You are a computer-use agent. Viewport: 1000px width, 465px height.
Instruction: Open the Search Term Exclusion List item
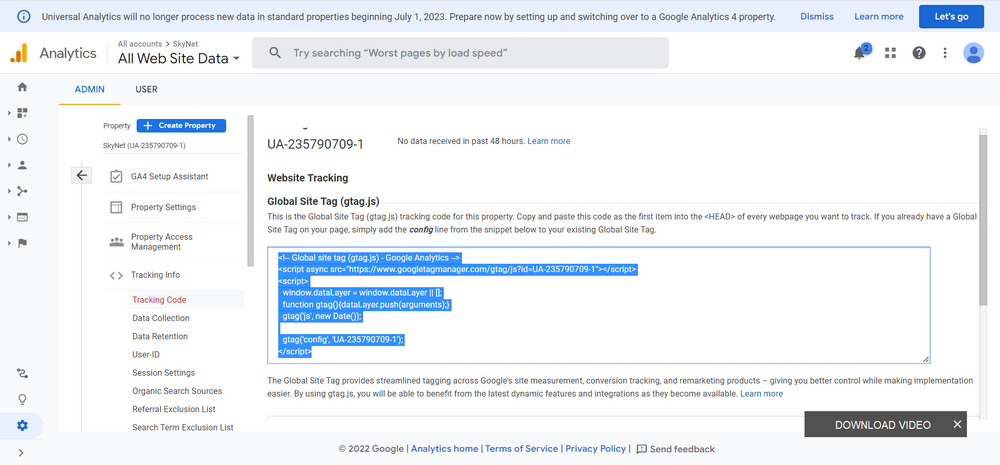(x=183, y=427)
